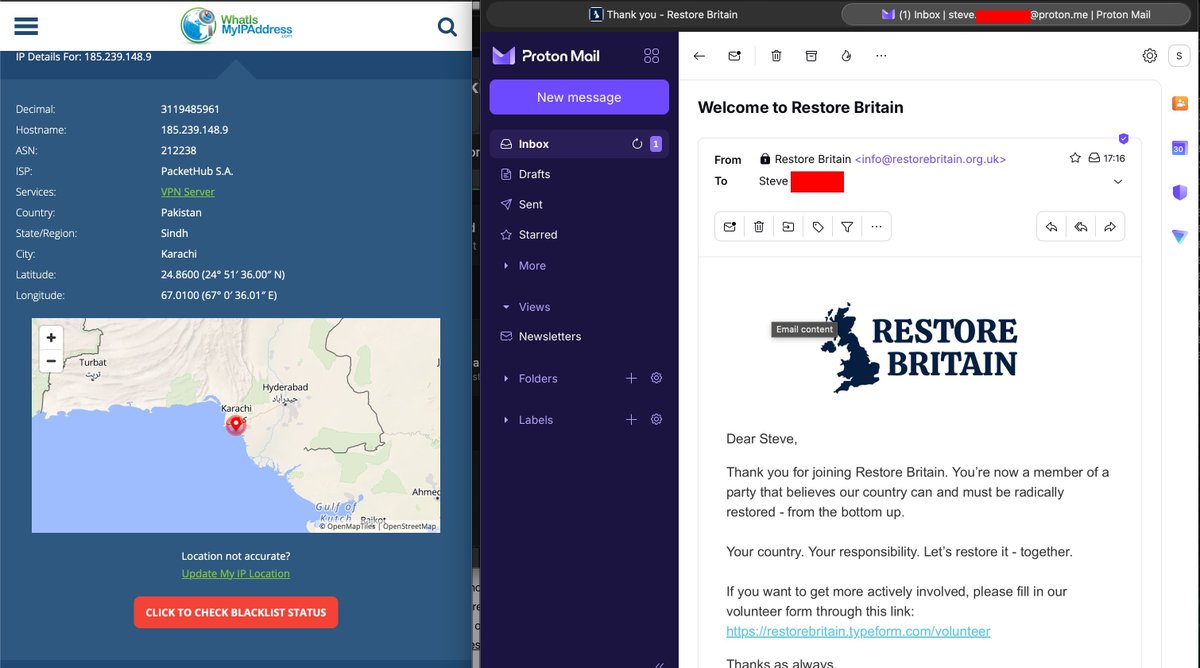Viewport: 1200px width, 668px height.
Task: Open Labels settings gear
Action: [657, 420]
